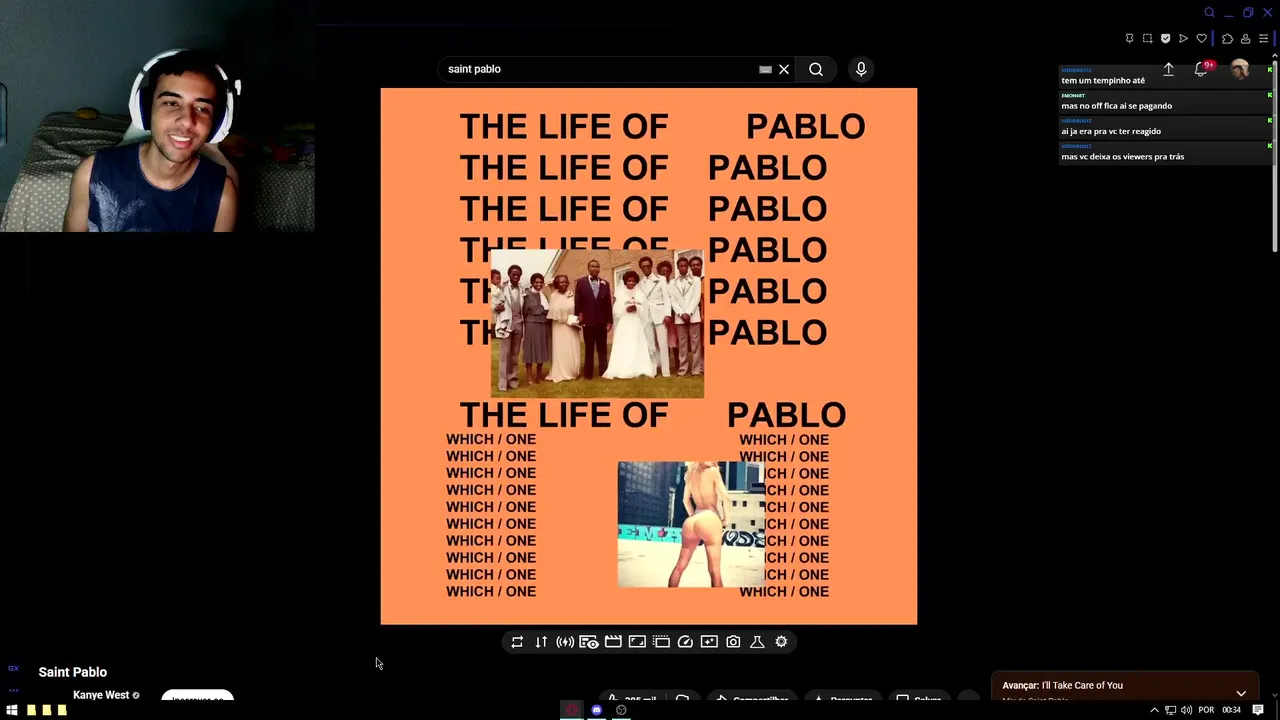Click the up-down arrows sort icon

coord(541,642)
